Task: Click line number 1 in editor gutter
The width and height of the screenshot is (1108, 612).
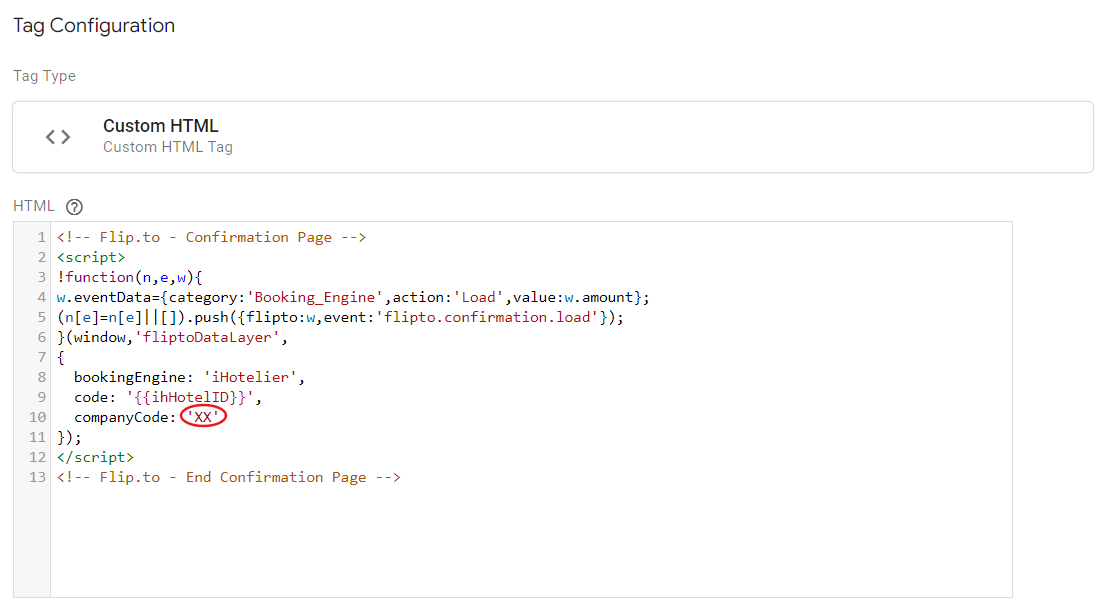Action: (x=41, y=237)
